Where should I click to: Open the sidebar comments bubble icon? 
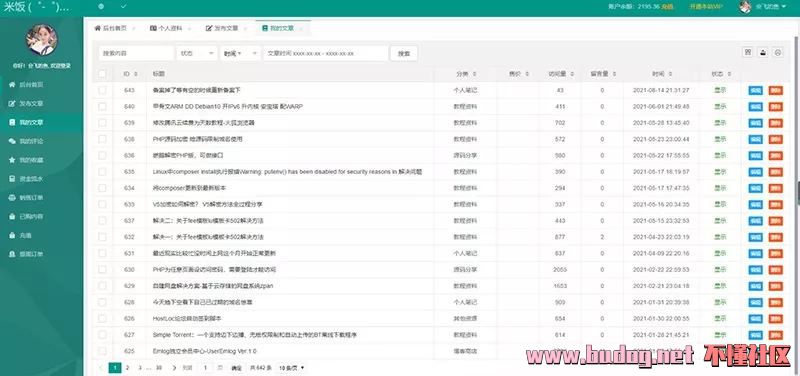click(12, 141)
